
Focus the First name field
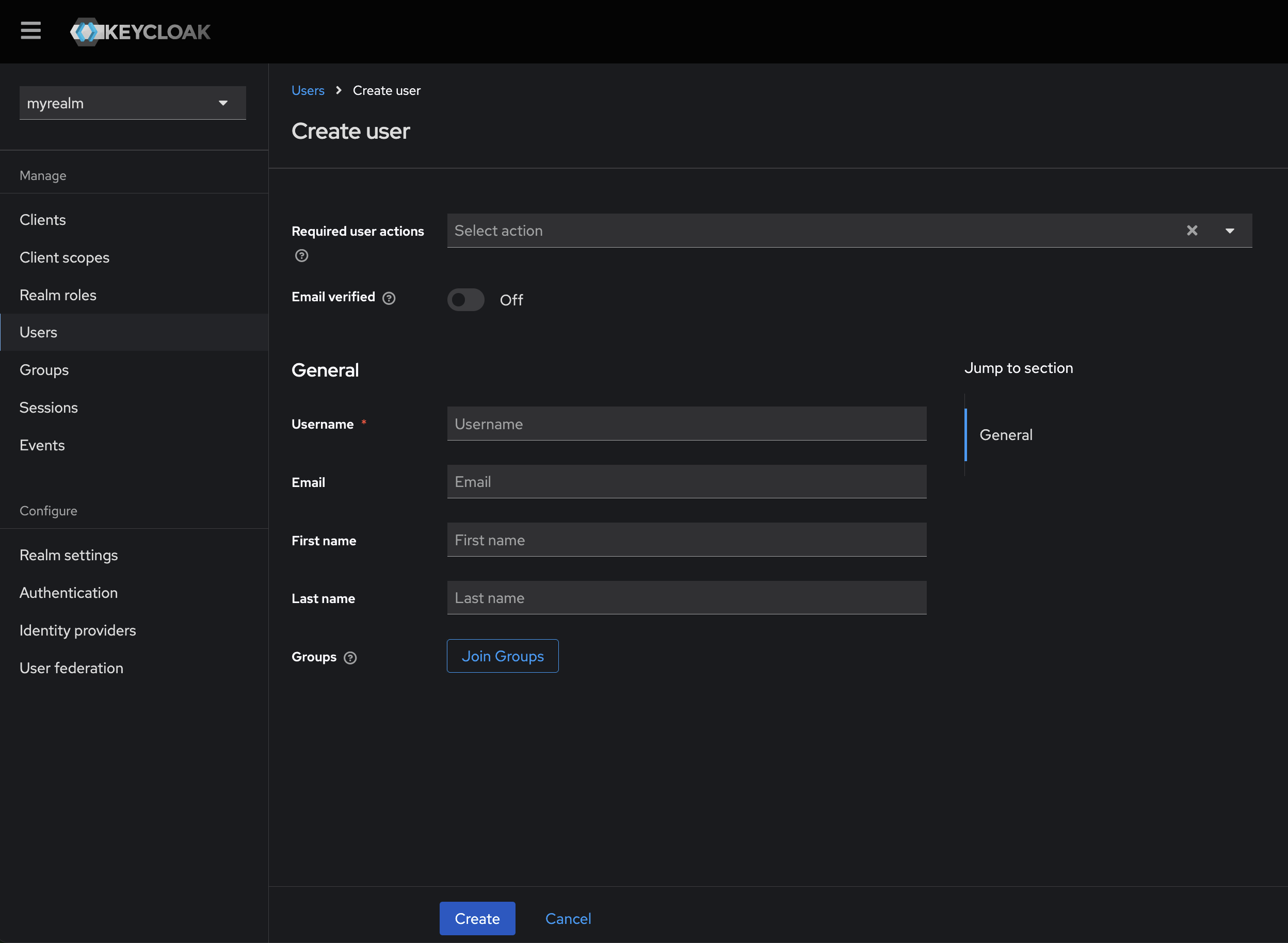click(687, 540)
